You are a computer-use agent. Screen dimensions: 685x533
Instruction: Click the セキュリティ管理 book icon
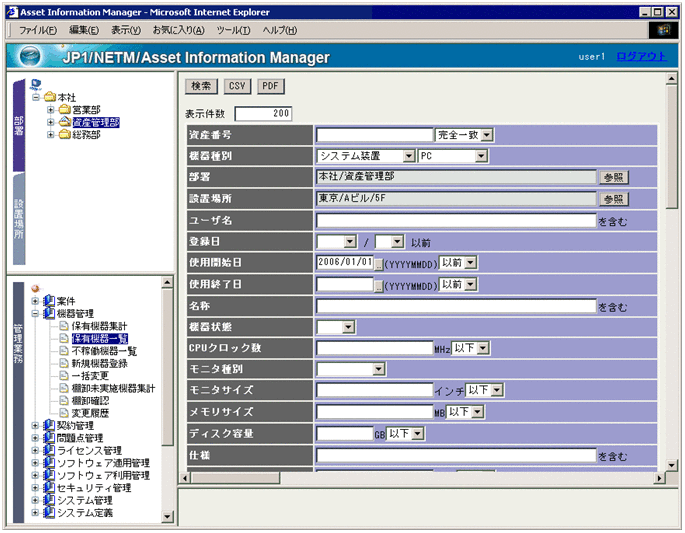pyautogui.click(x=48, y=487)
